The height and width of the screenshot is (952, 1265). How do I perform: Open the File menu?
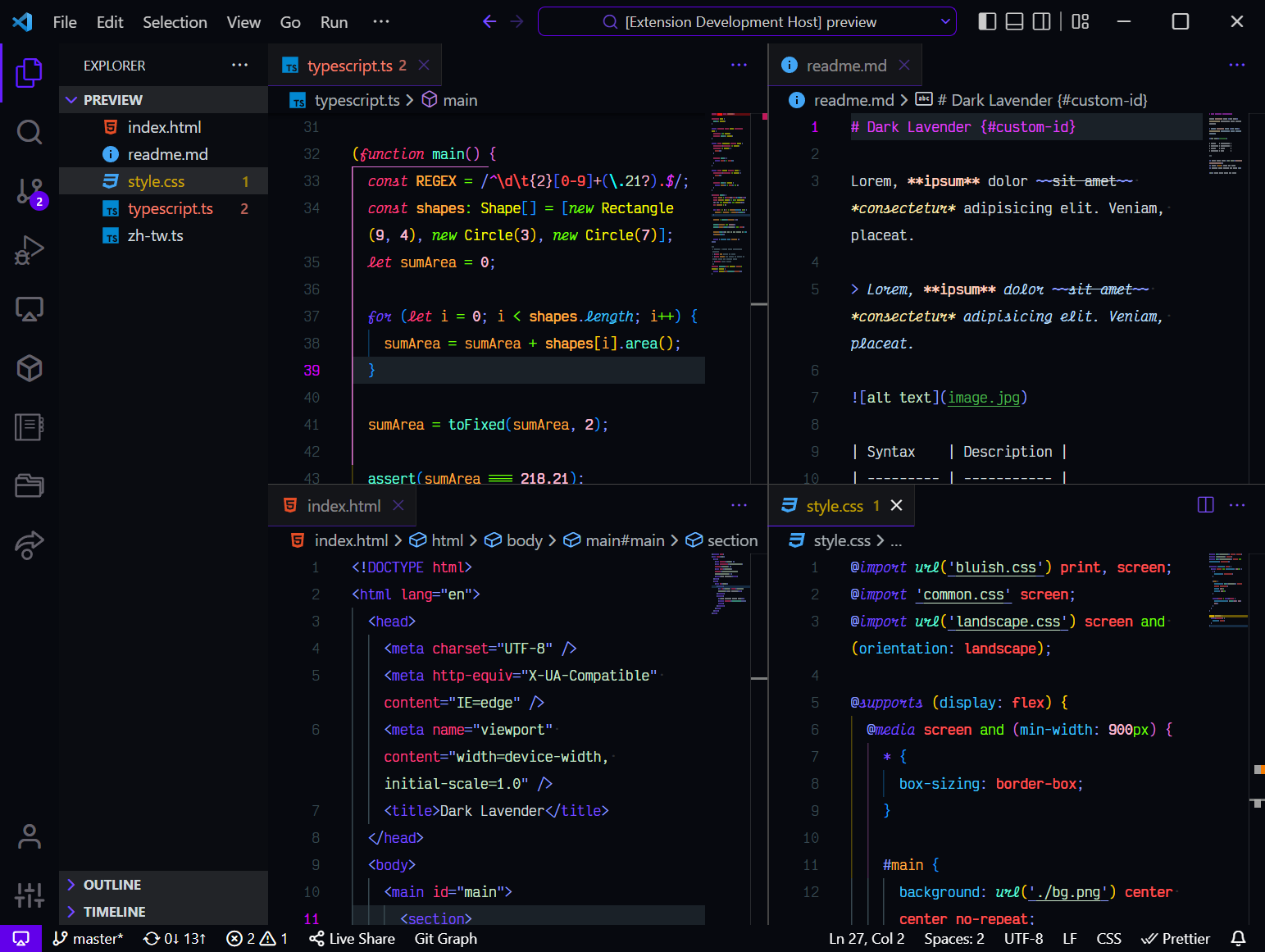(x=65, y=22)
